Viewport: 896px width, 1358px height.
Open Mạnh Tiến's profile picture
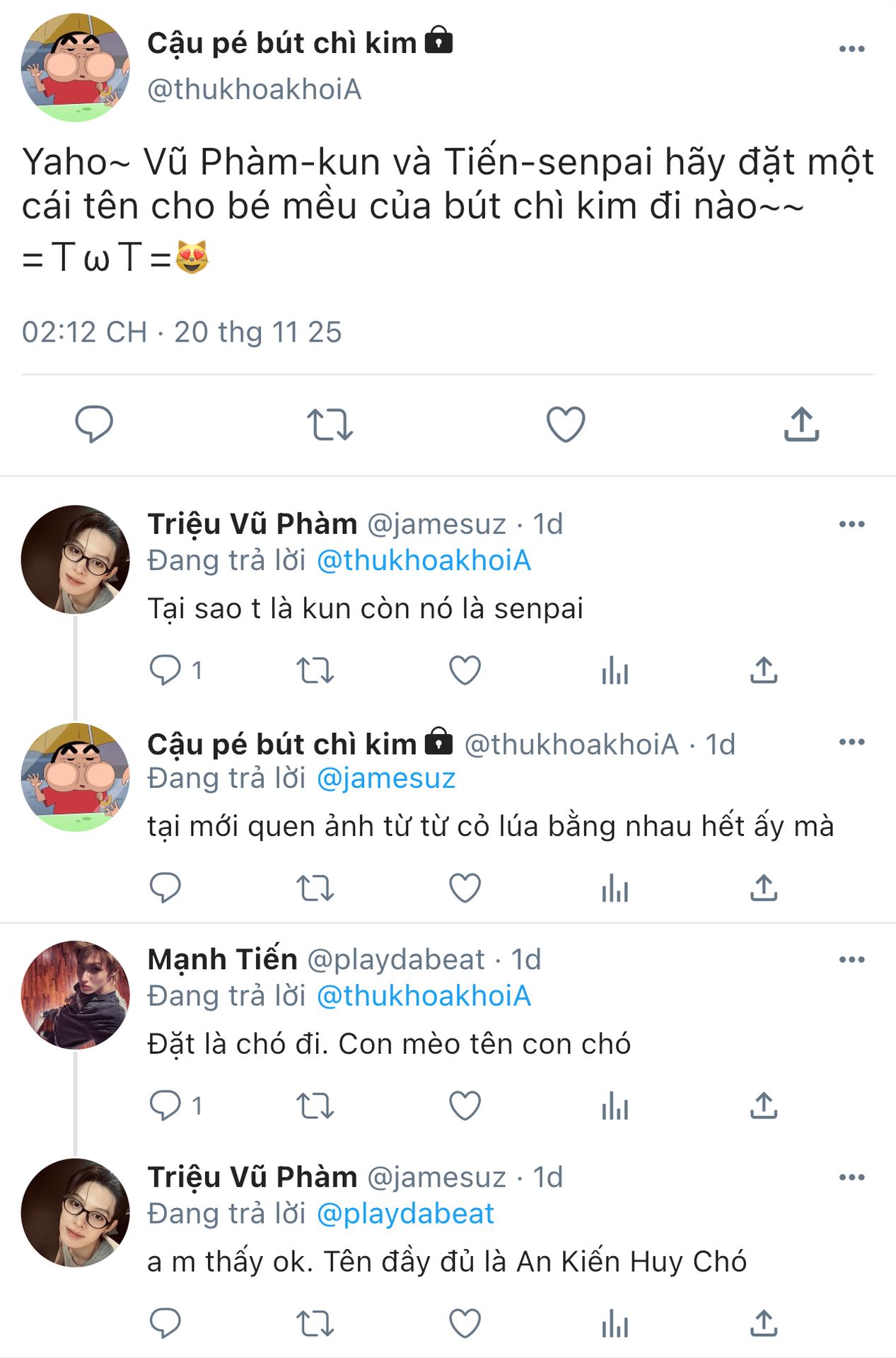76,994
